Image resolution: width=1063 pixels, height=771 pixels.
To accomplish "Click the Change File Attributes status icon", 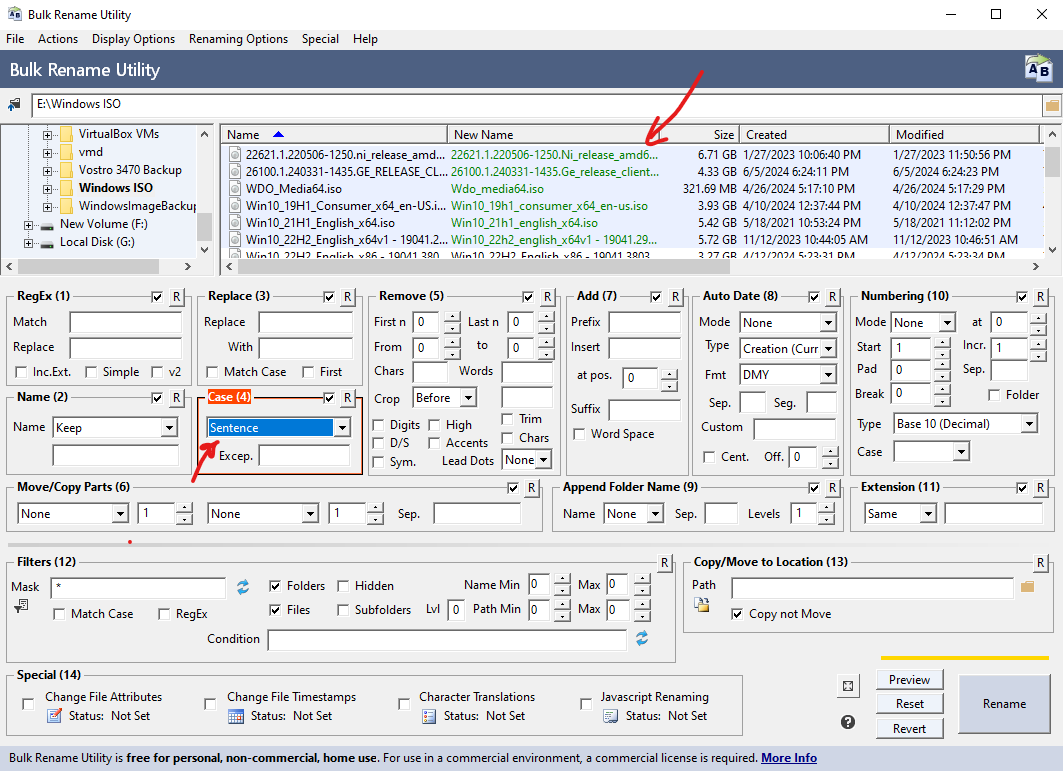I will coord(54,715).
